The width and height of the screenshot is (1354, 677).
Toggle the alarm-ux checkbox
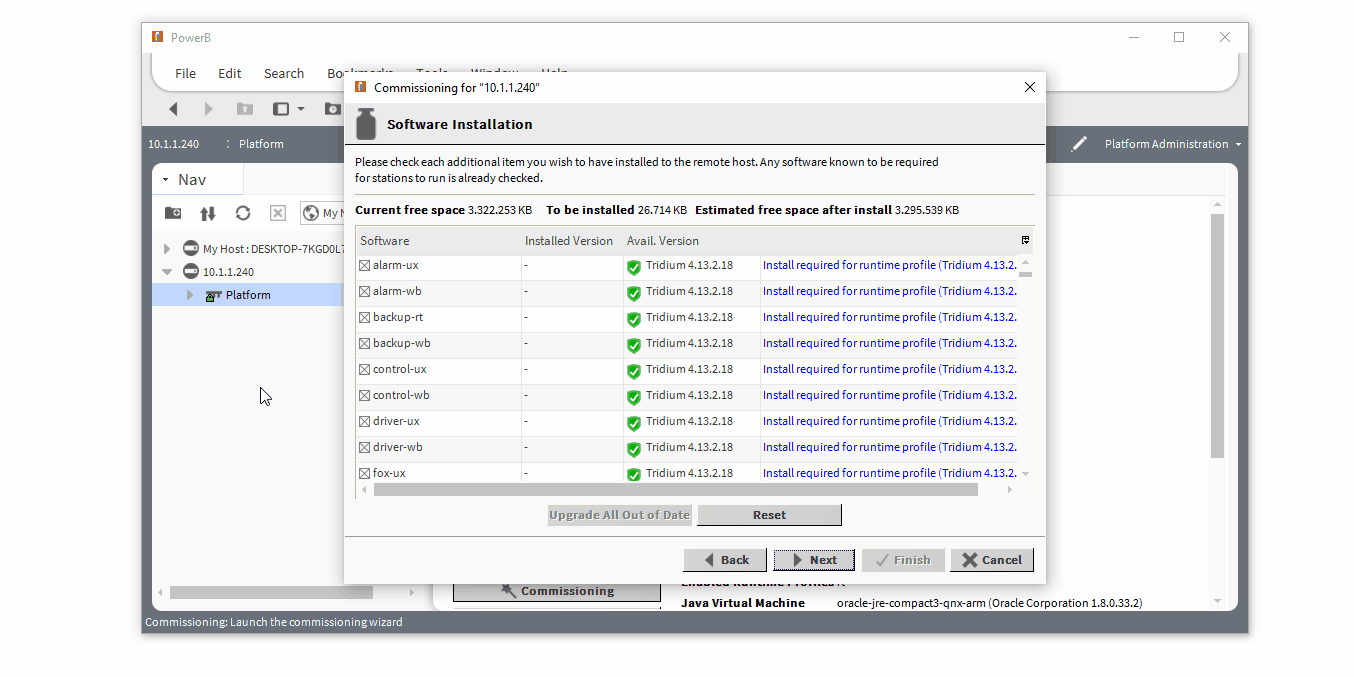(365, 265)
